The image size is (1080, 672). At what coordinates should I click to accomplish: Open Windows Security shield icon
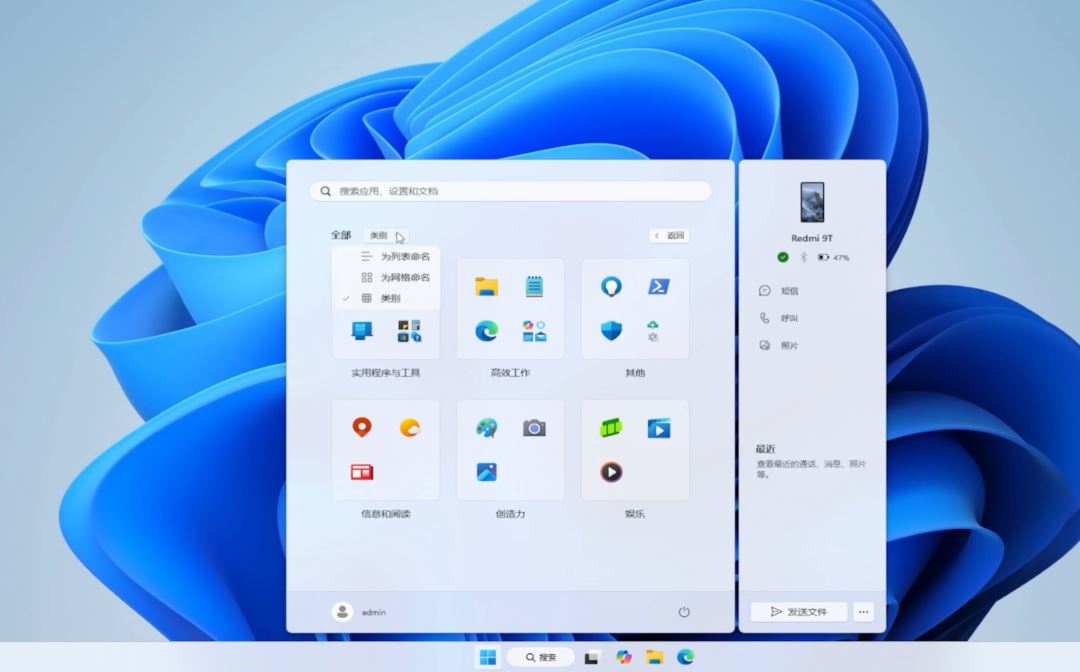tap(611, 331)
